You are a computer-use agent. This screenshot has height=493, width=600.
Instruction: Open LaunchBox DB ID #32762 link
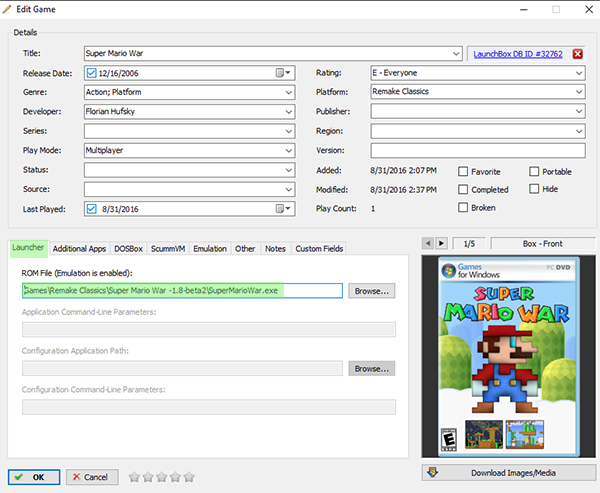click(518, 54)
